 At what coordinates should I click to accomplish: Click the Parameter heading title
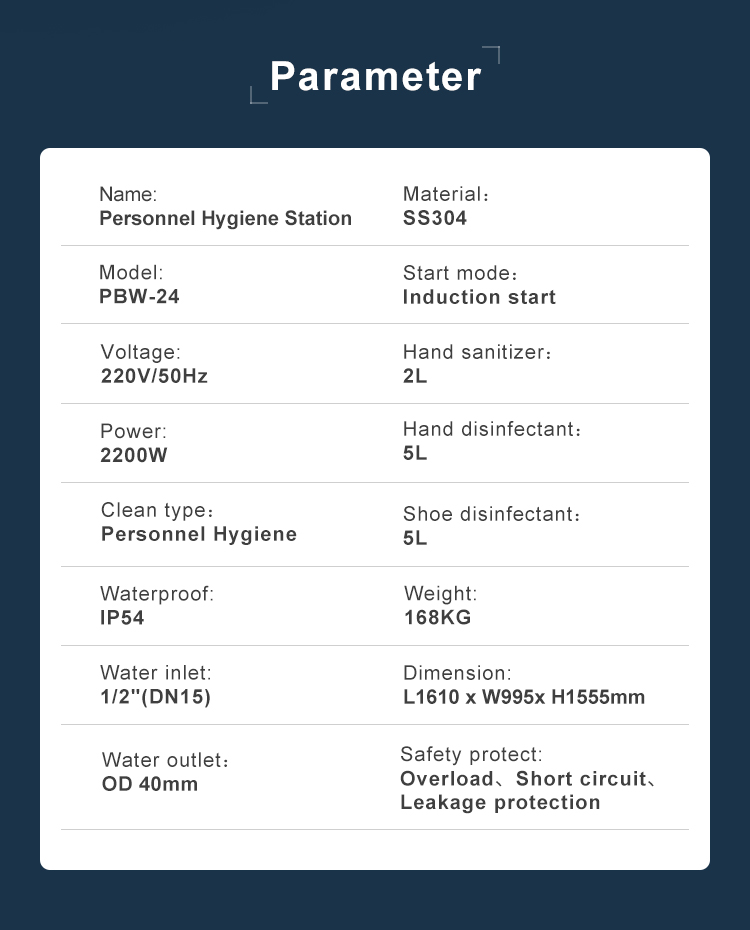point(375,77)
